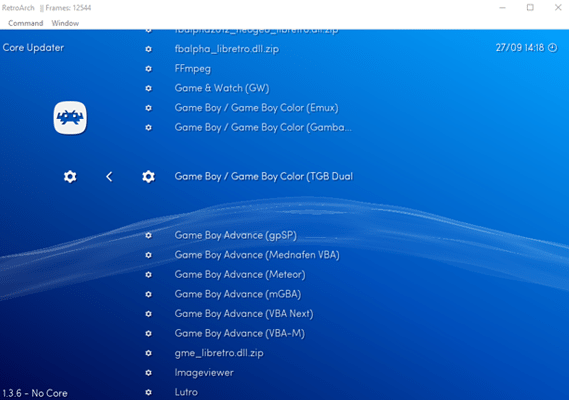Open the Command menu
The width and height of the screenshot is (569, 400).
tap(25, 23)
